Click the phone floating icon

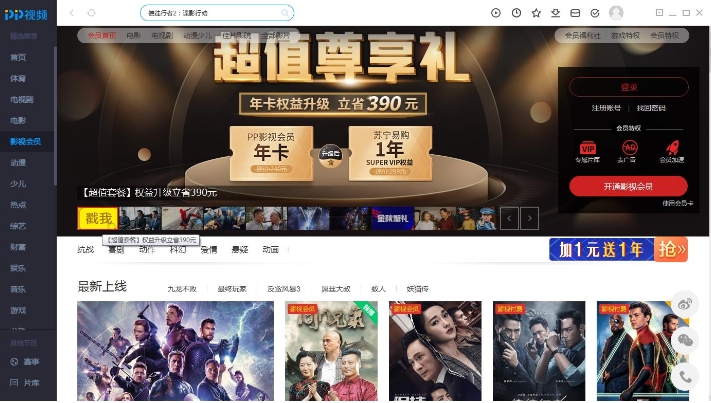[x=685, y=377]
